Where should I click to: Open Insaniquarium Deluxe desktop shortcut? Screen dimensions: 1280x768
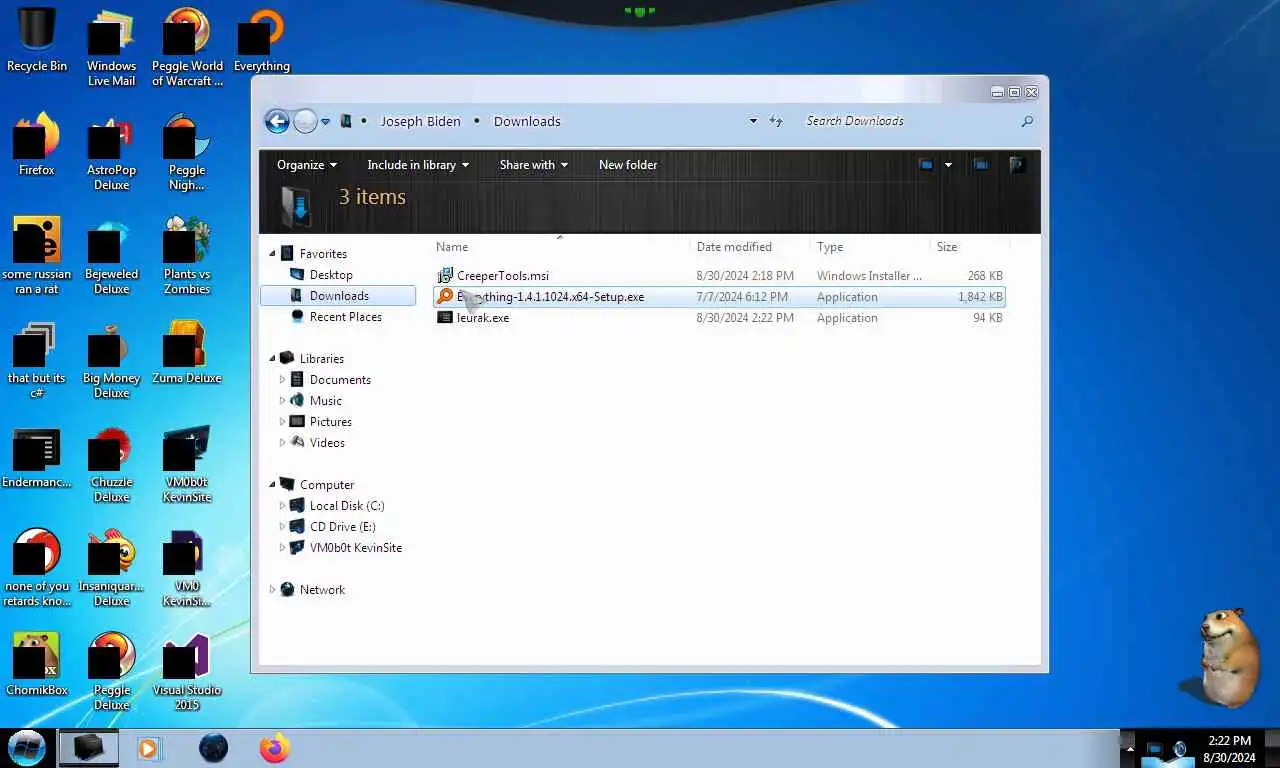(x=111, y=568)
